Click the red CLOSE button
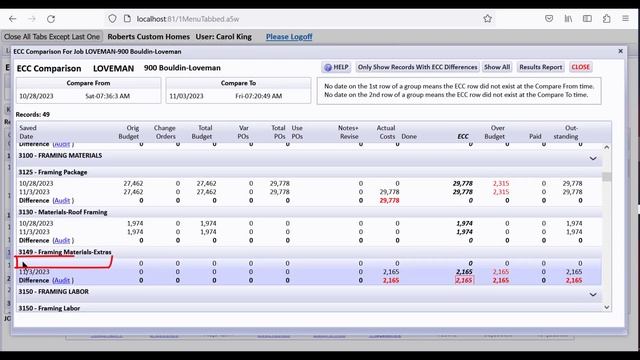The image size is (640, 360). click(x=580, y=67)
